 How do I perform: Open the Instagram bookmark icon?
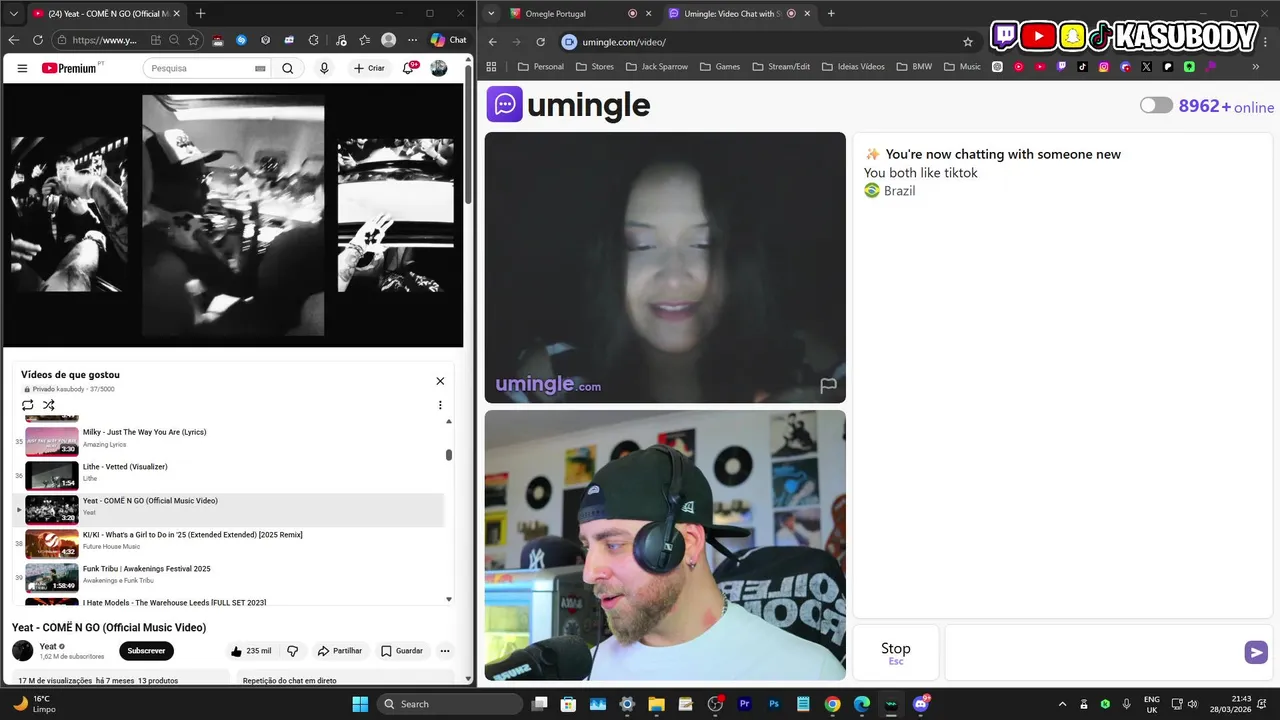click(x=1104, y=67)
